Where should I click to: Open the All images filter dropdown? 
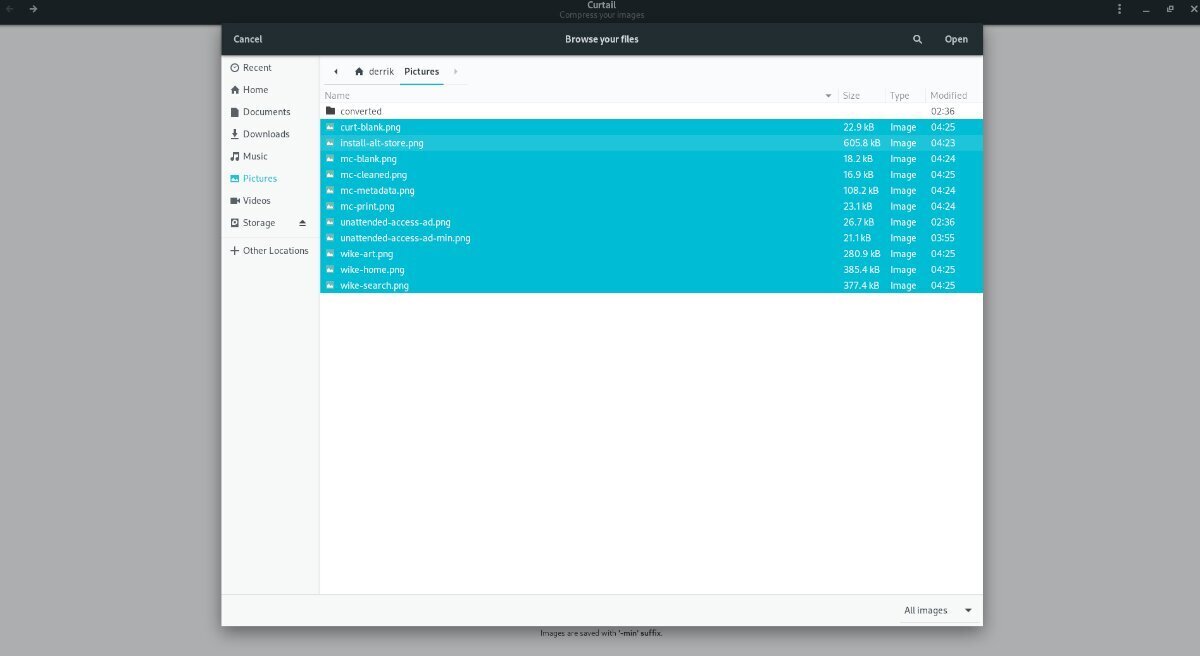[x=937, y=610]
